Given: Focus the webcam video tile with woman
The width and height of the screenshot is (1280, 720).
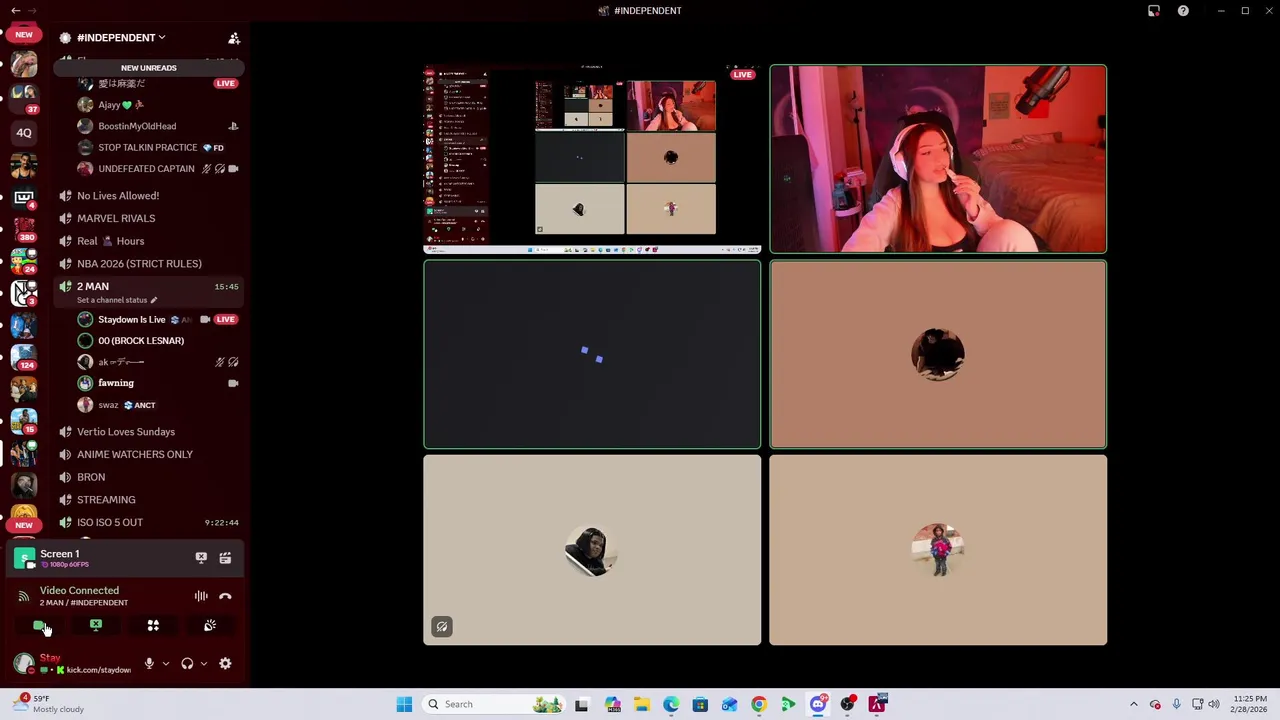Looking at the screenshot, I should tap(938, 158).
